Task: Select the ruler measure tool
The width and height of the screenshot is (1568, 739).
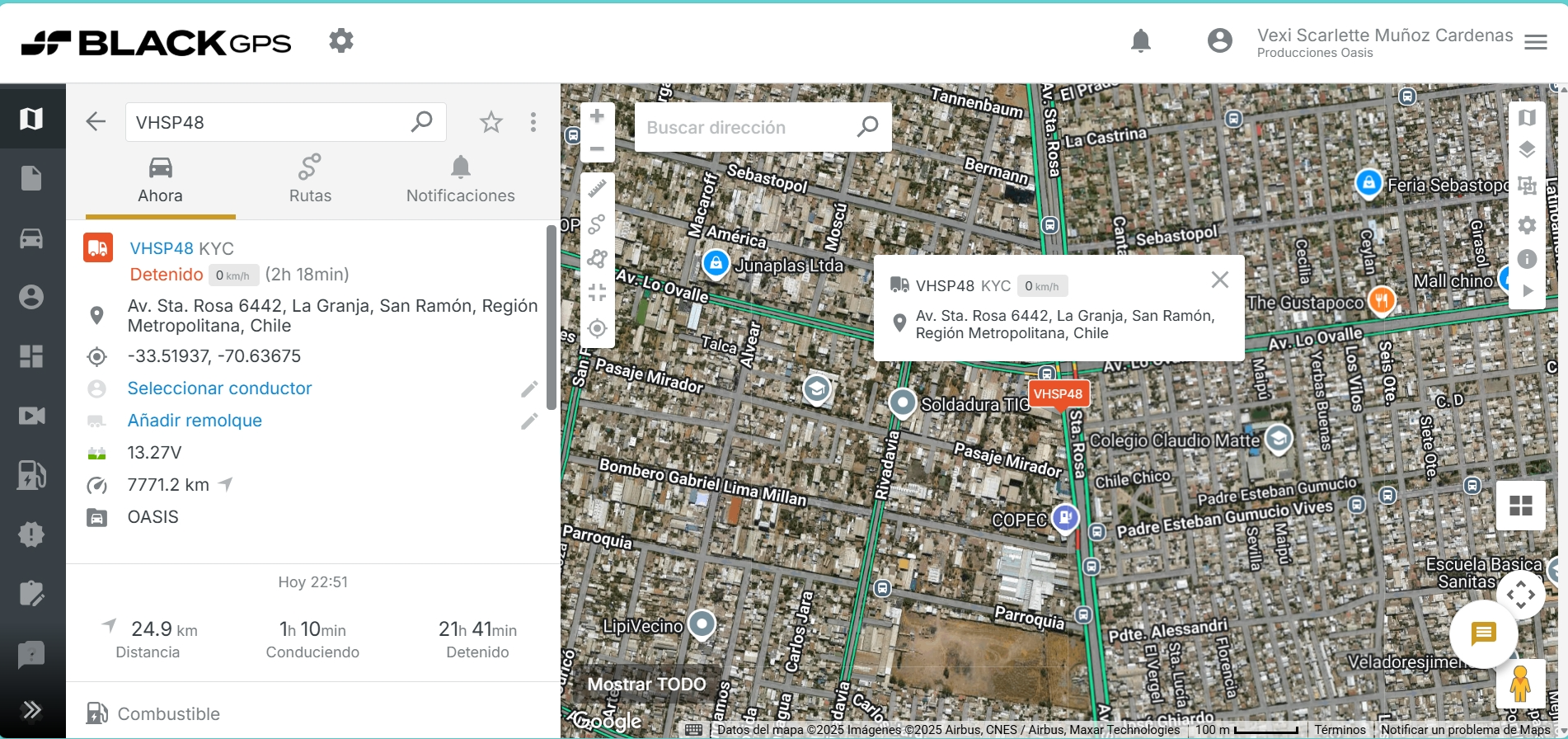Action: 598,190
